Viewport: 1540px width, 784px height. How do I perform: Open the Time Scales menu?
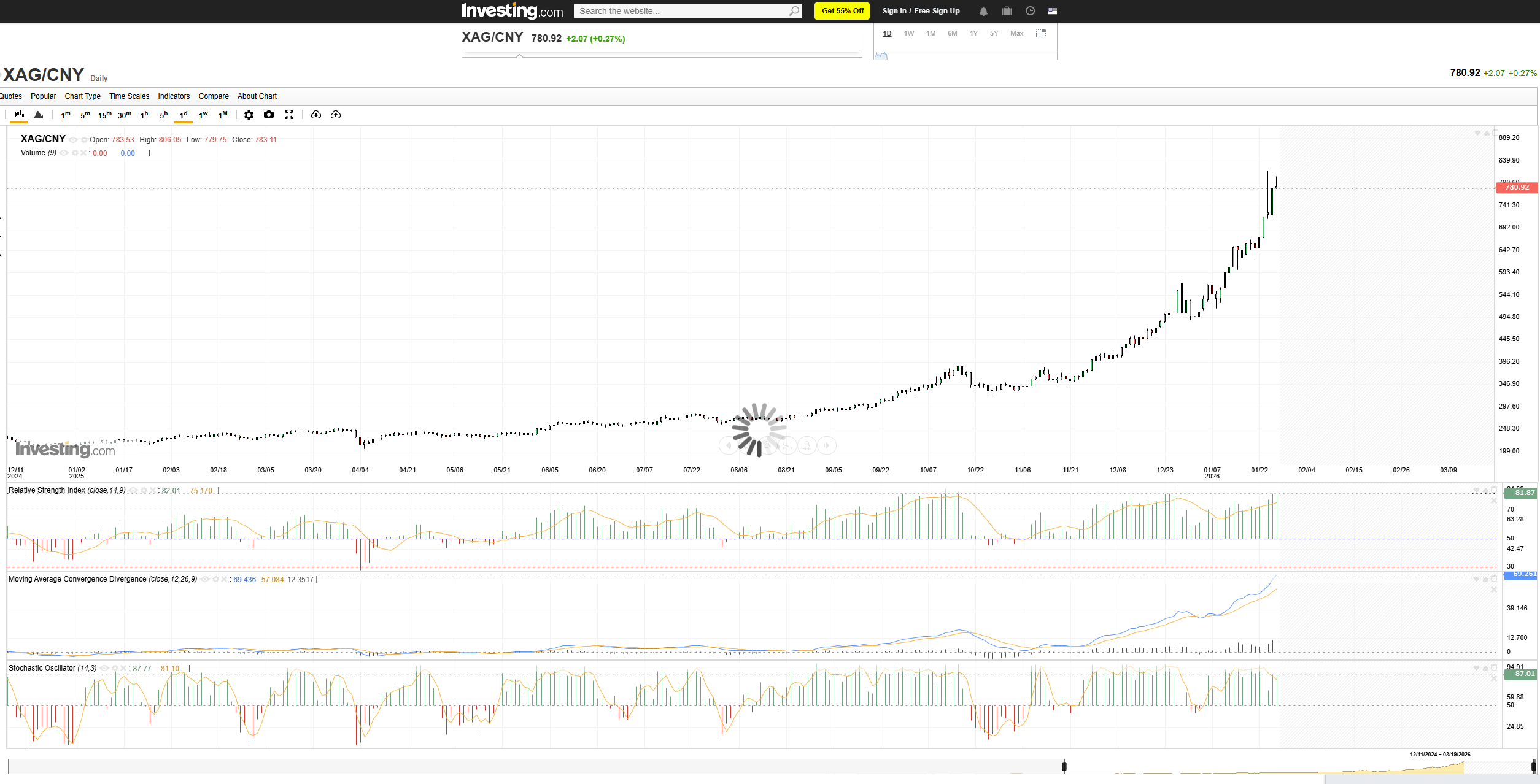pos(129,96)
